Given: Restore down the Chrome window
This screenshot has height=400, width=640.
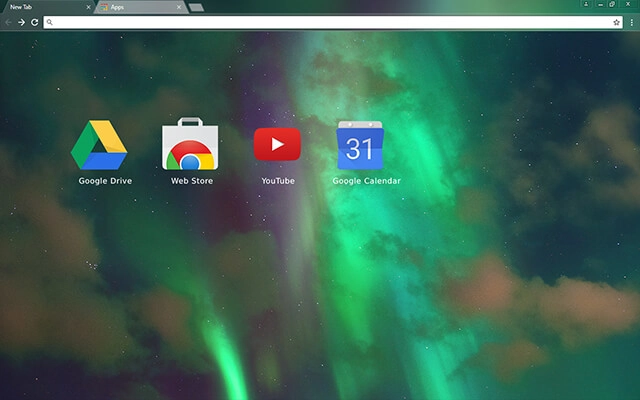Looking at the screenshot, I should [612, 4].
